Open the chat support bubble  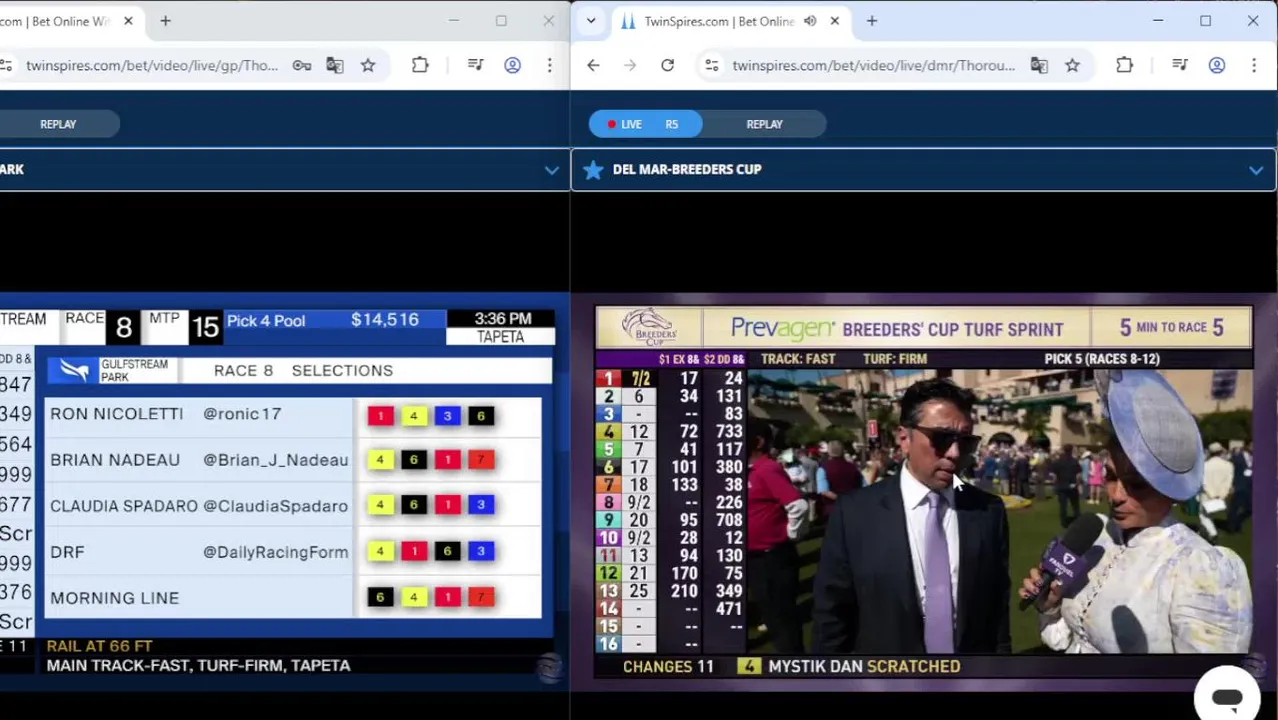1227,697
